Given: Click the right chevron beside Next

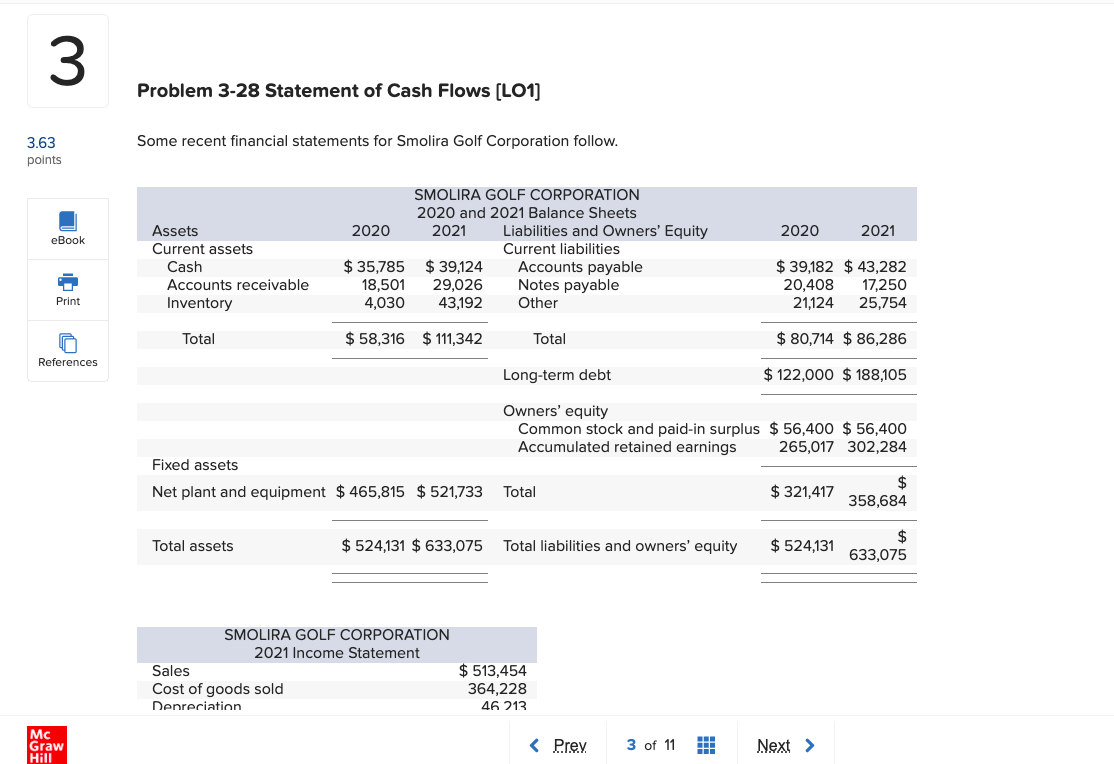Looking at the screenshot, I should 812,745.
